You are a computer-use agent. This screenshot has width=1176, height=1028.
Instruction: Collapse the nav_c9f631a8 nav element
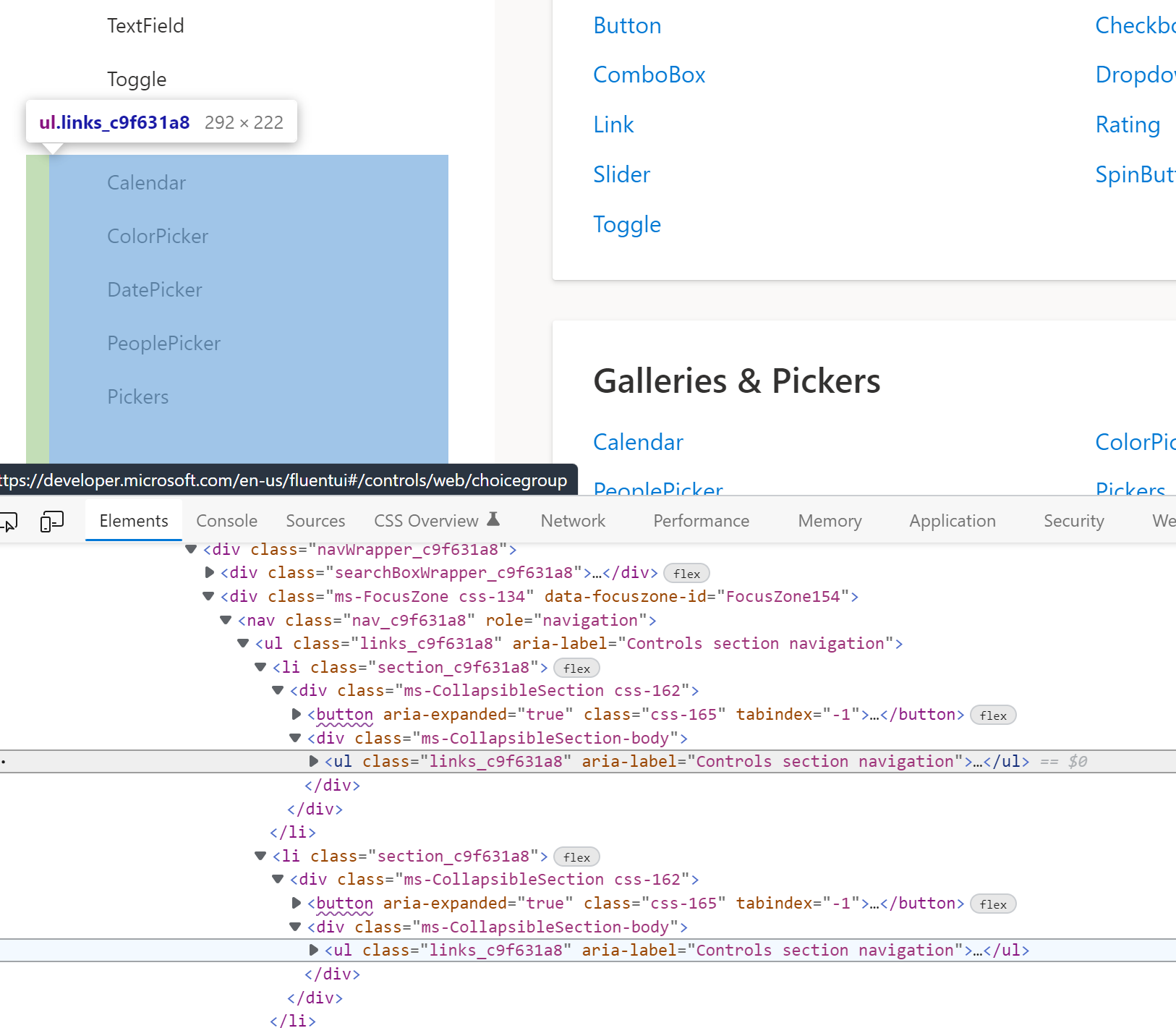(x=225, y=620)
